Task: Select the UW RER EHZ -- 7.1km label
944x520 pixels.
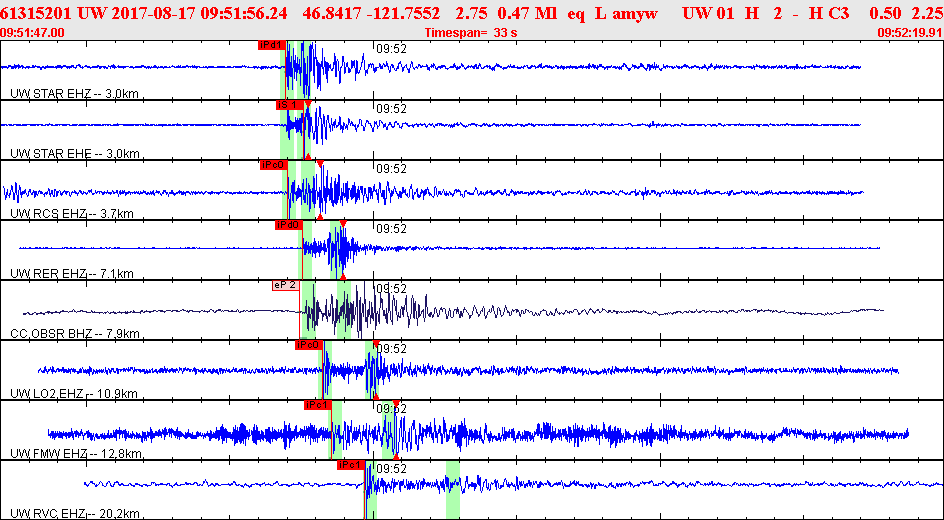Action: pos(72,274)
